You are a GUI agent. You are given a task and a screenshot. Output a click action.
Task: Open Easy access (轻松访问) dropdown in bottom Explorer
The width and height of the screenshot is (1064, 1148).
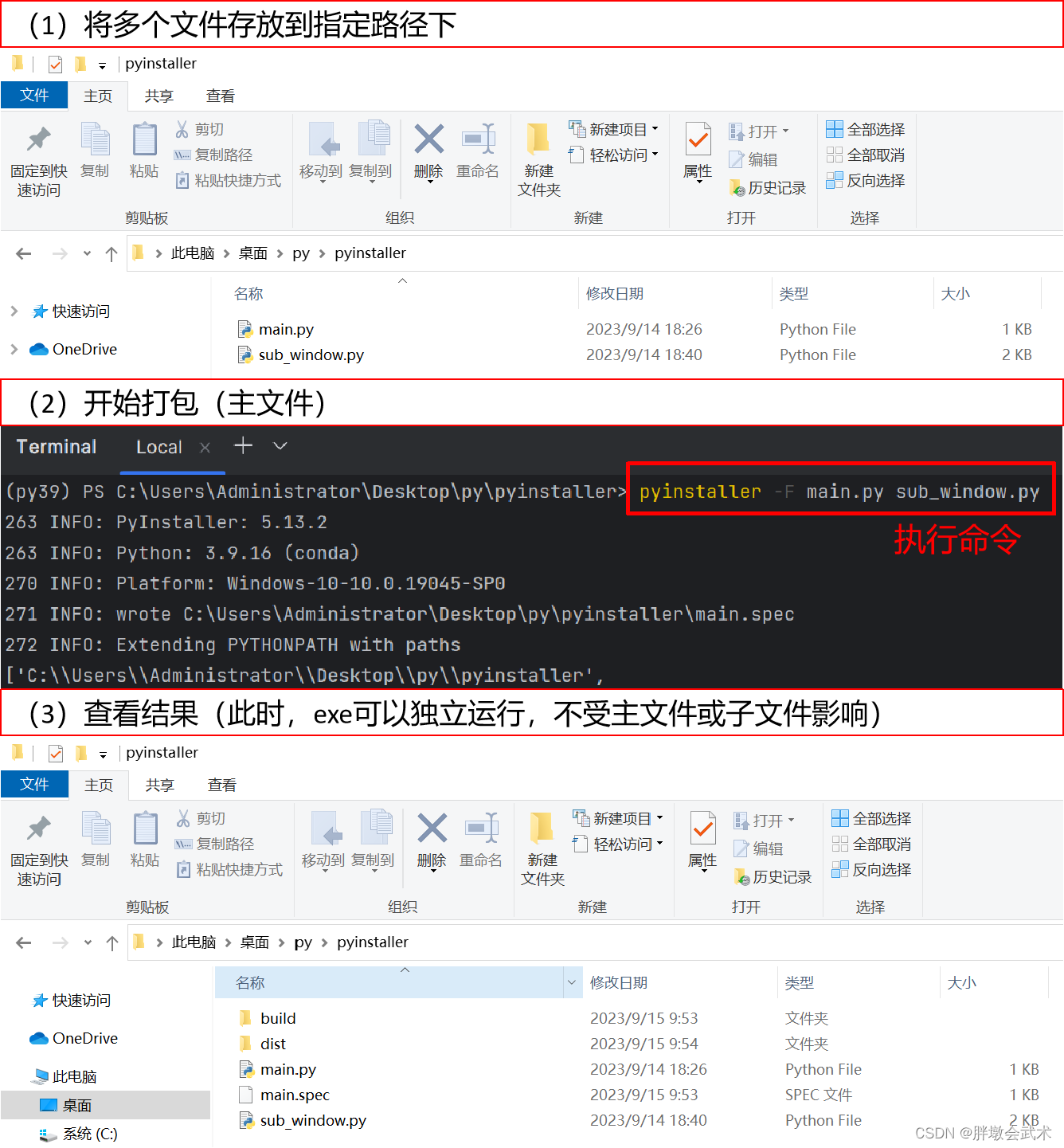coord(617,844)
